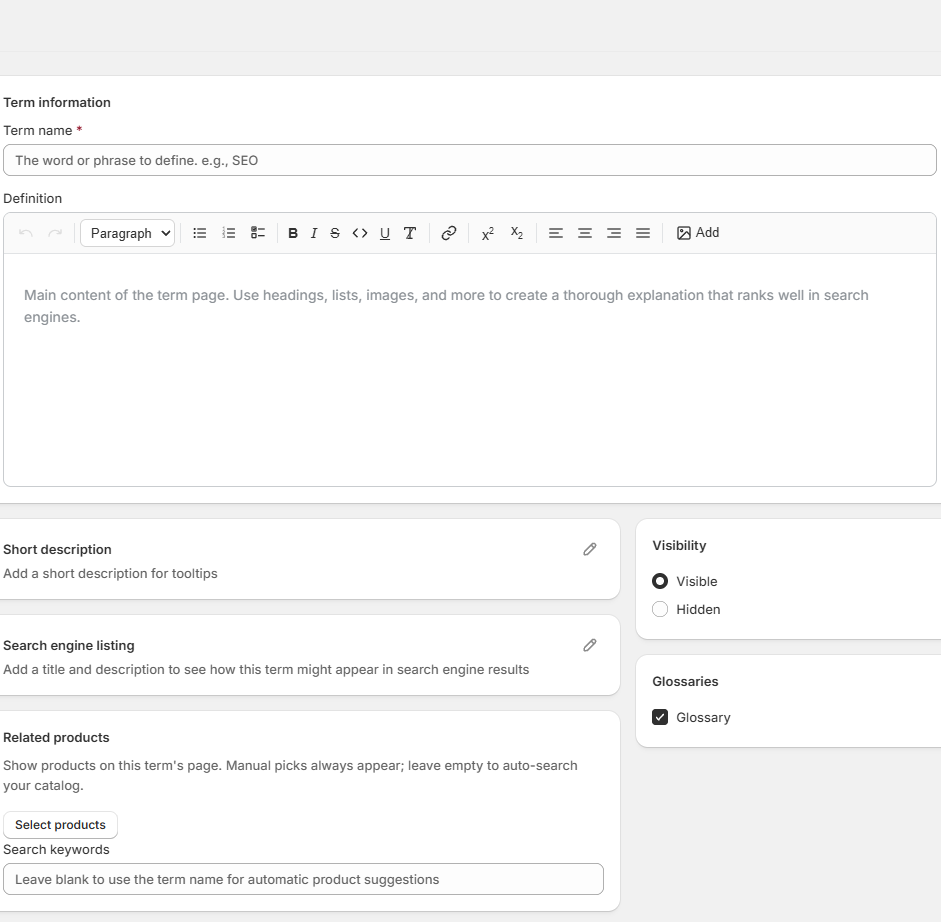Toggle underline formatting

tap(385, 233)
